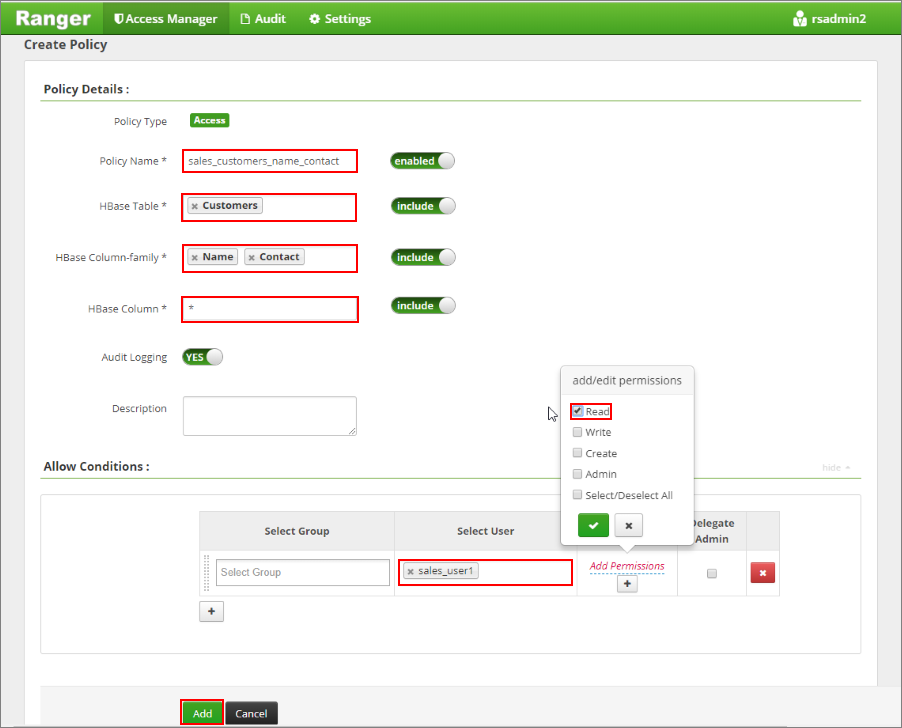Cancel permissions popup with x button
The image size is (902, 728).
click(x=628, y=525)
